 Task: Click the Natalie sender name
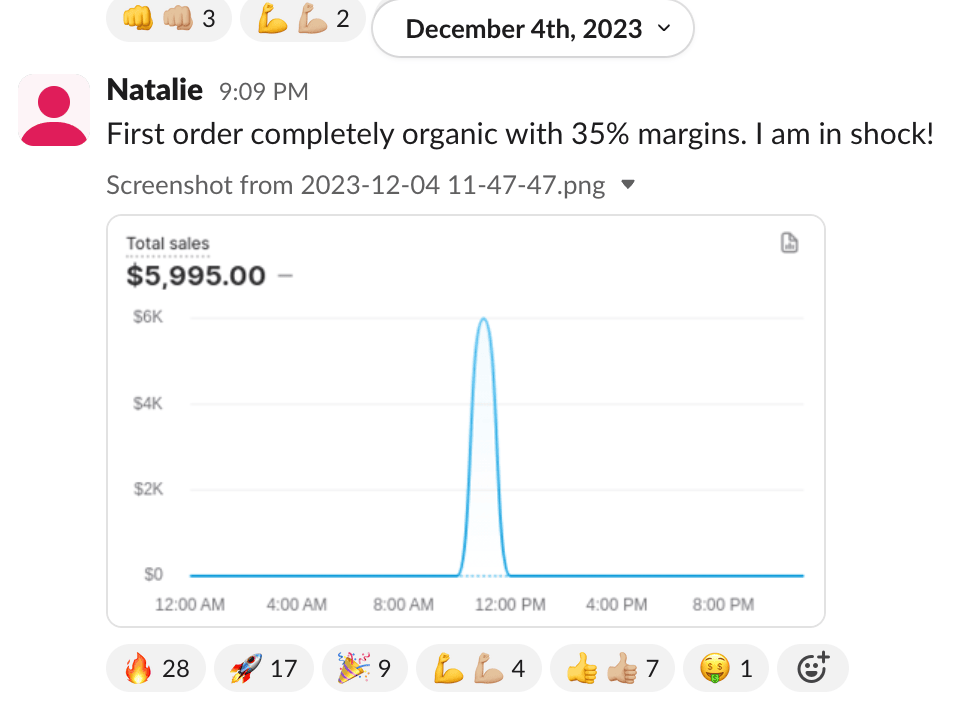coord(154,91)
